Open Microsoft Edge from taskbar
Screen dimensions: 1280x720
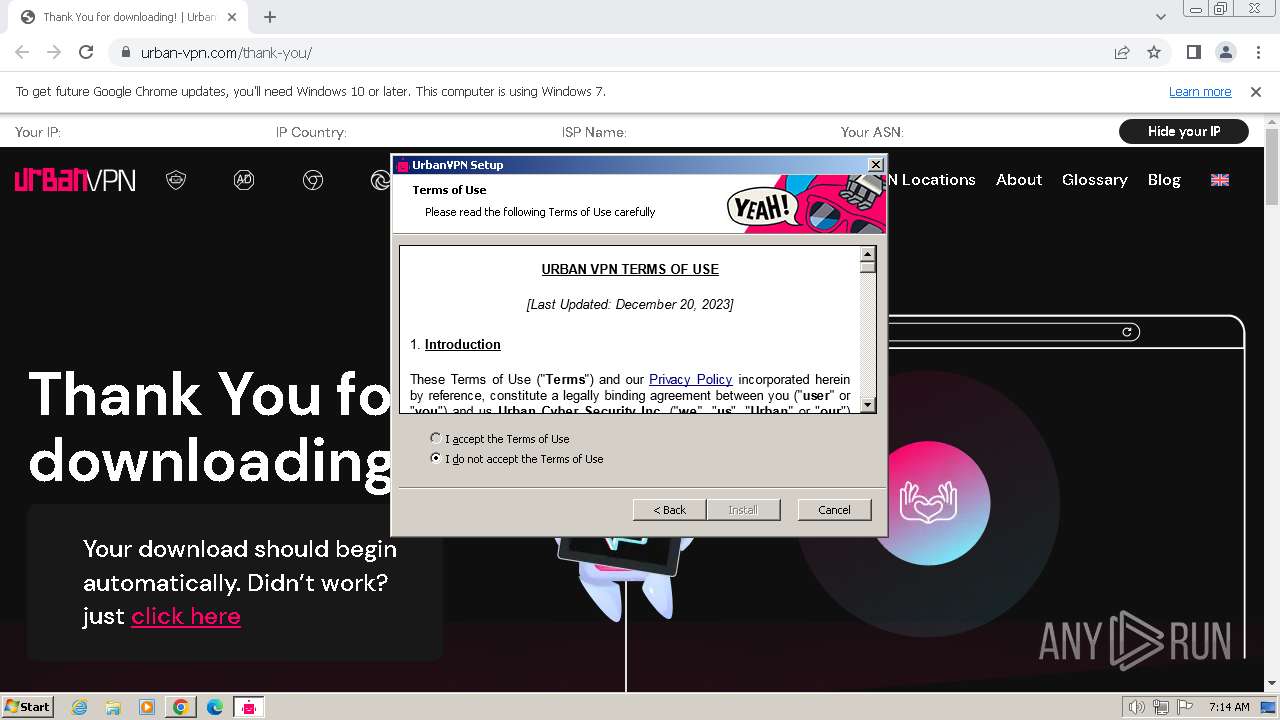tap(215, 707)
